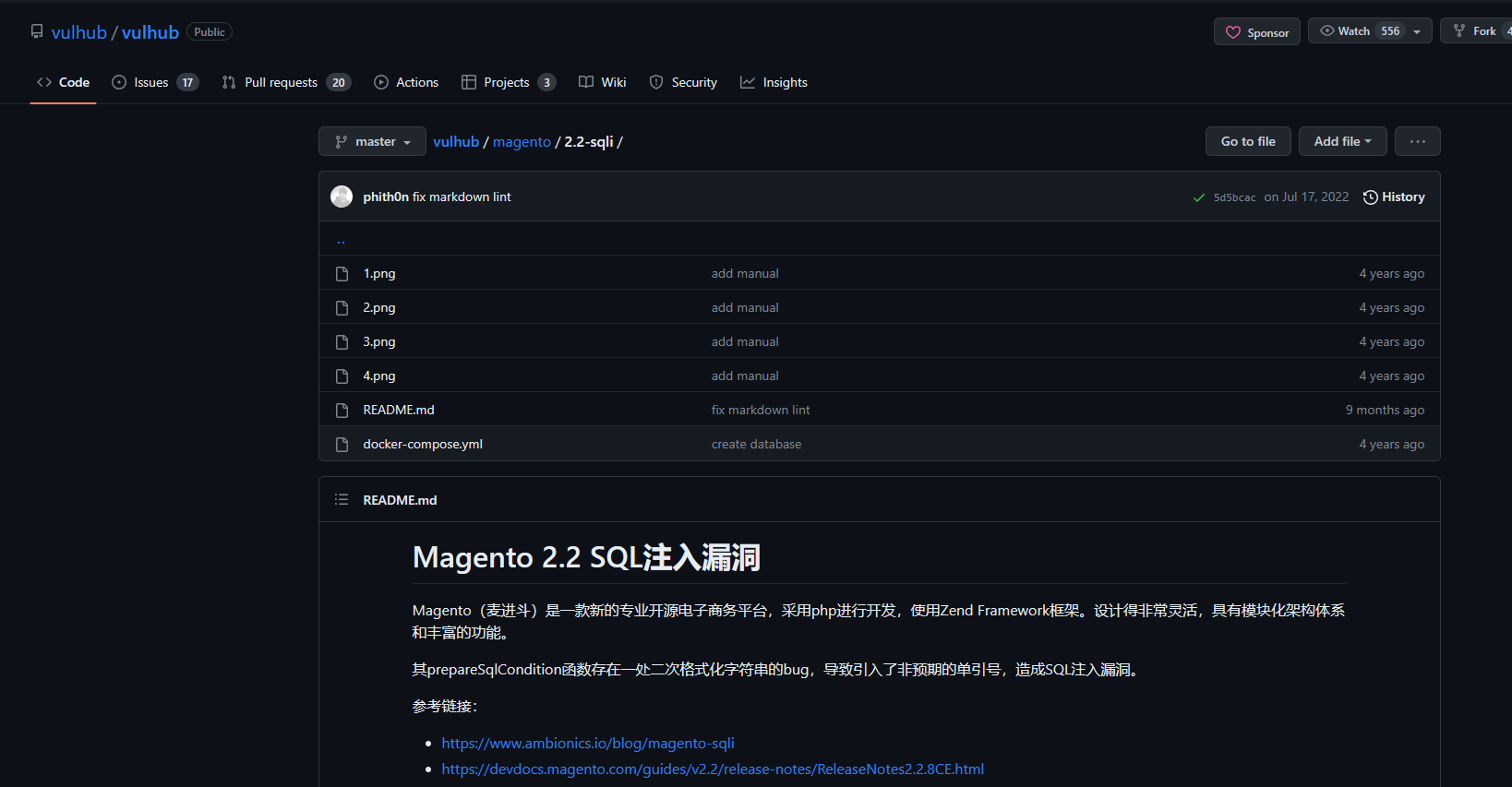Go to the Actions tab
The width and height of the screenshot is (1512, 787).
pyautogui.click(x=406, y=82)
